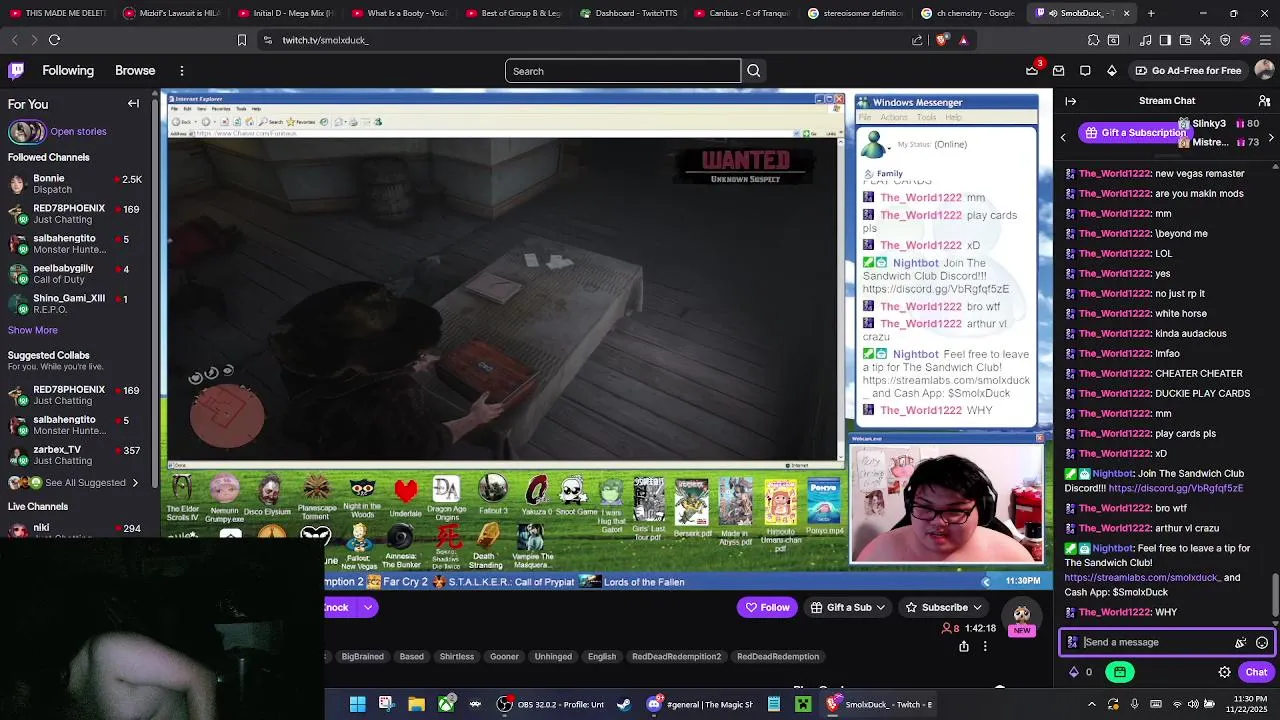The height and width of the screenshot is (720, 1280).
Task: Follow the SmolxDuck_ channel
Action: [x=767, y=607]
